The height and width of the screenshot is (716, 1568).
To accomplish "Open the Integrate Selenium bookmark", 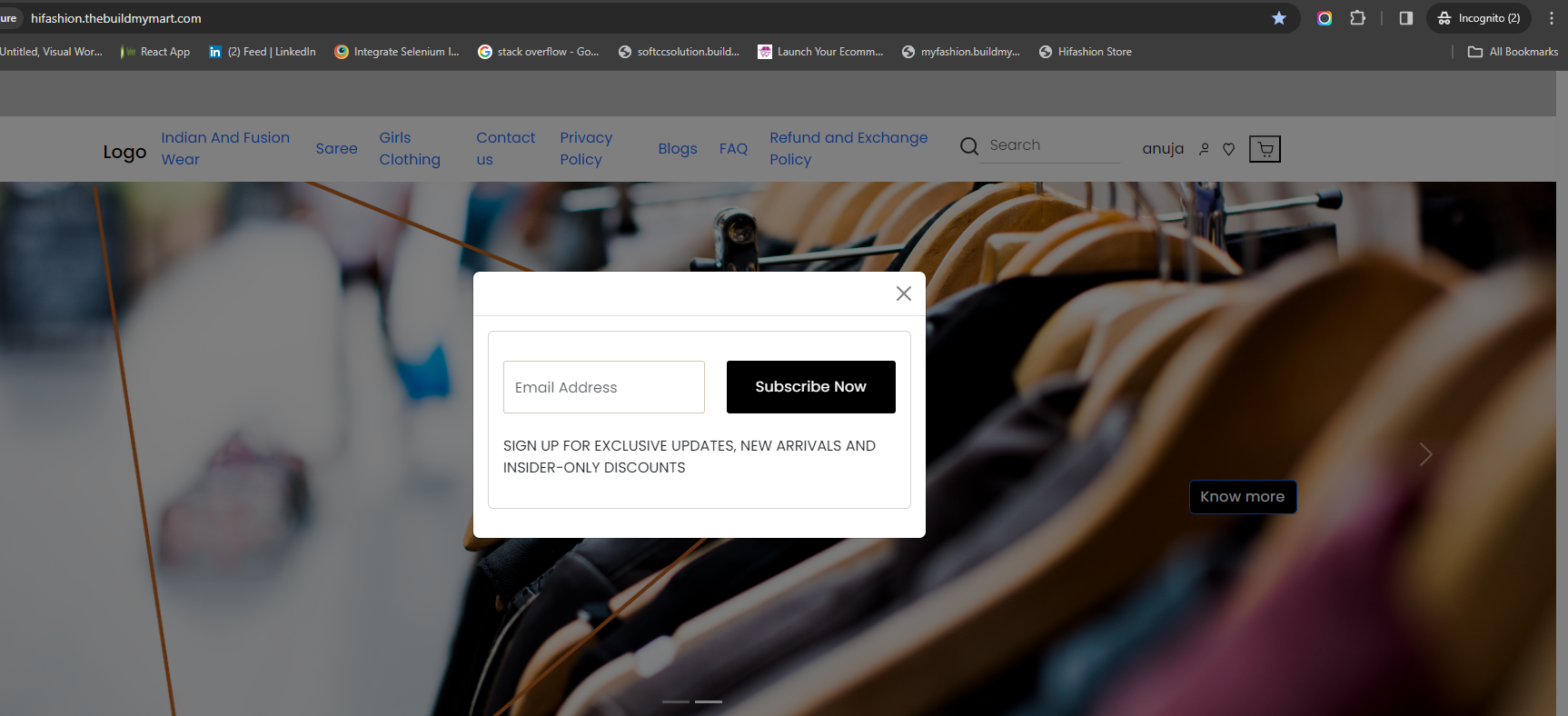I will point(397,52).
